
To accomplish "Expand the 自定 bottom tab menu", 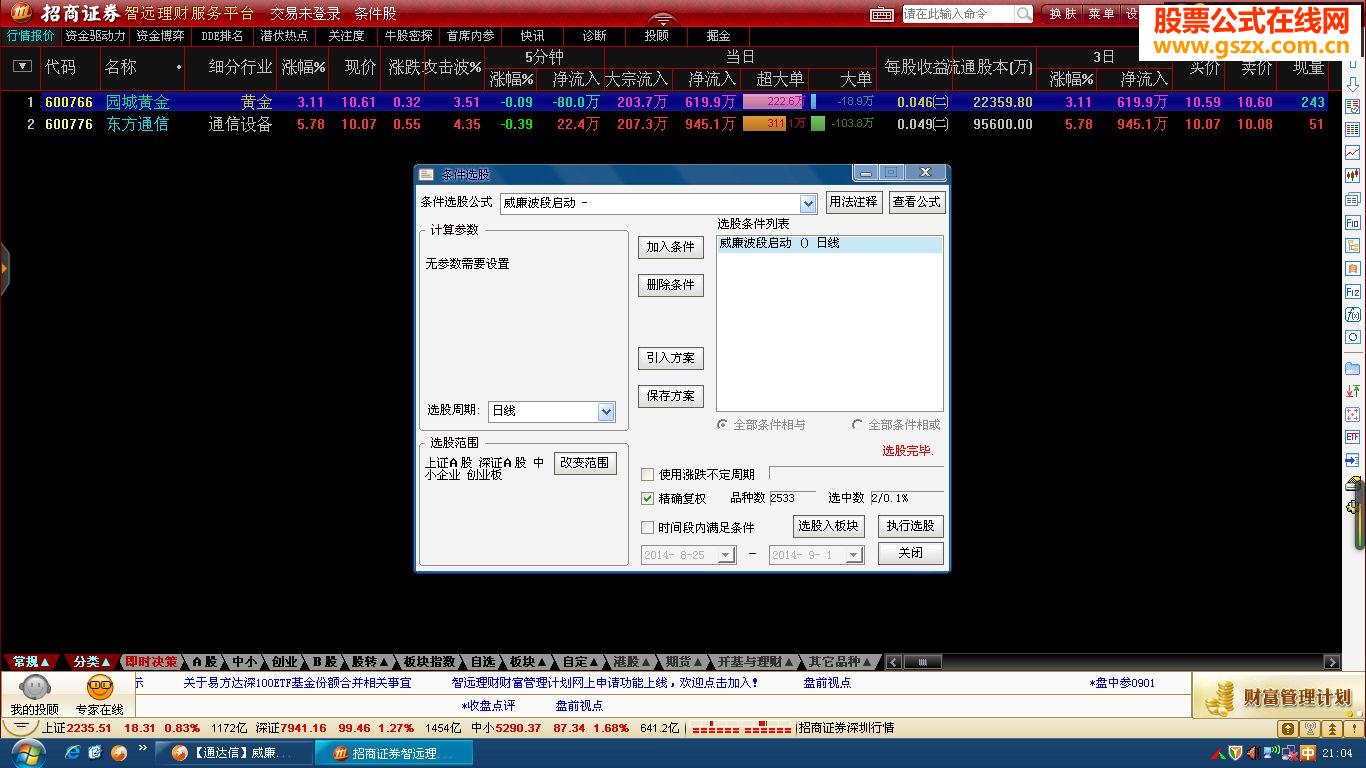I will point(581,662).
